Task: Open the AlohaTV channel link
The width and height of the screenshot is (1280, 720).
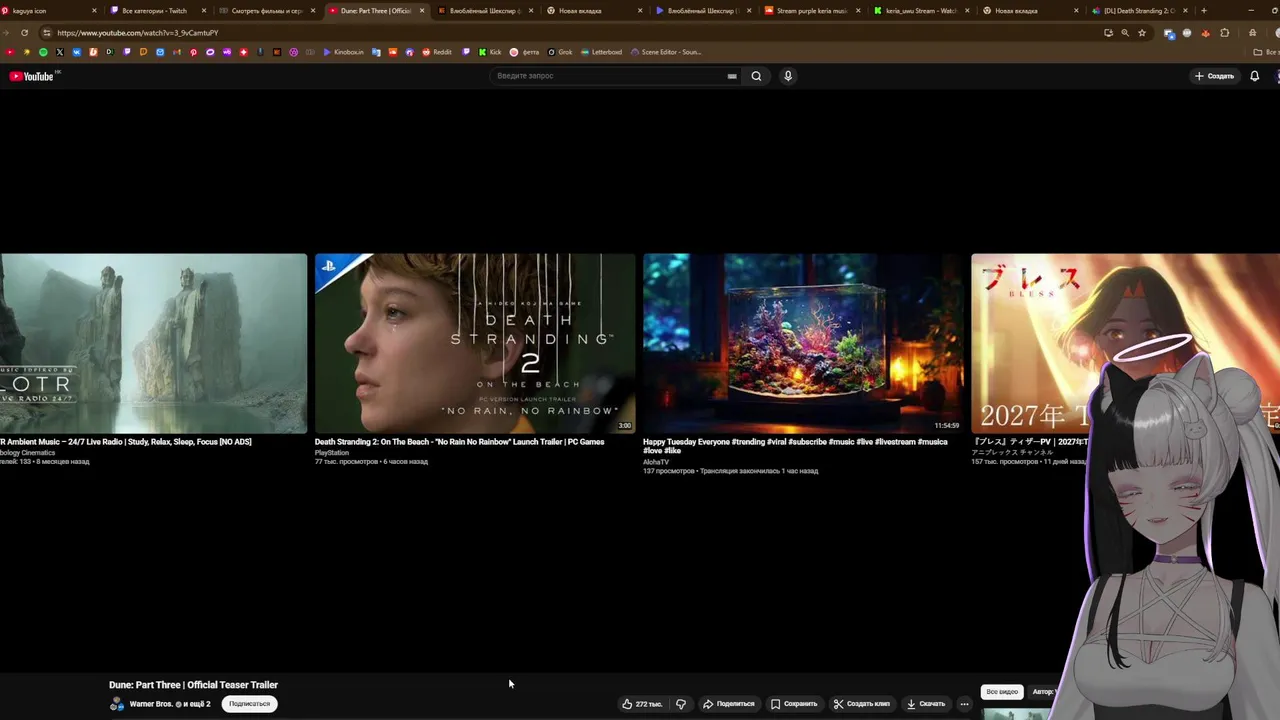Action: 656,462
